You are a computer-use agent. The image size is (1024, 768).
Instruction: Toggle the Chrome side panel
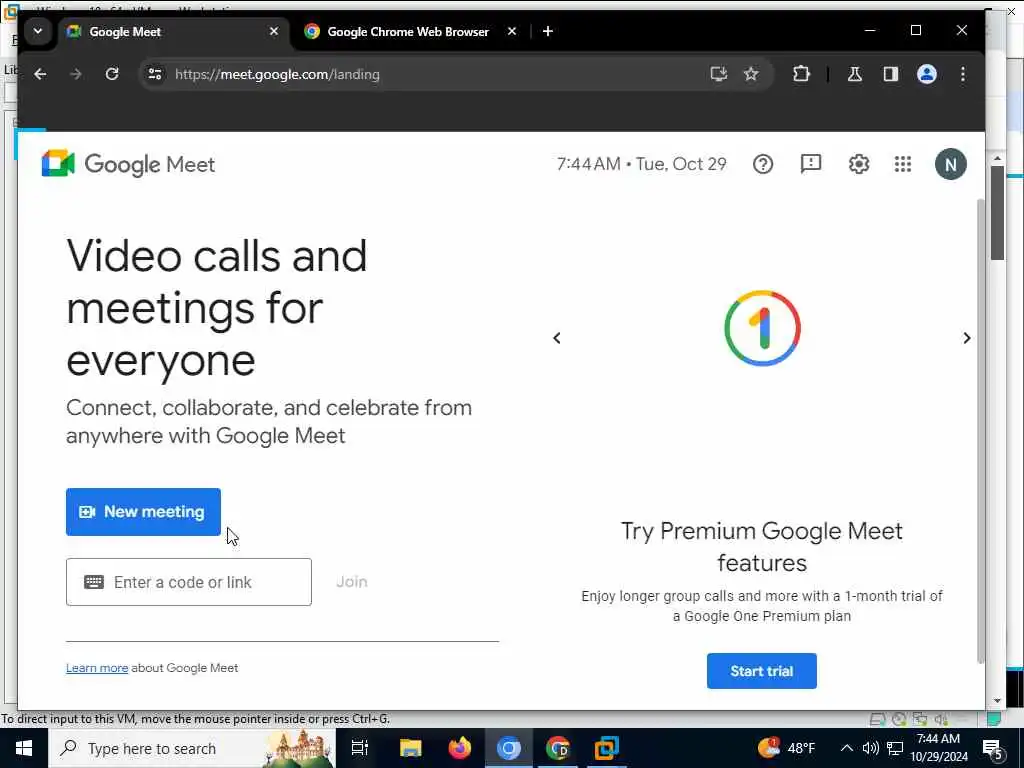point(891,74)
